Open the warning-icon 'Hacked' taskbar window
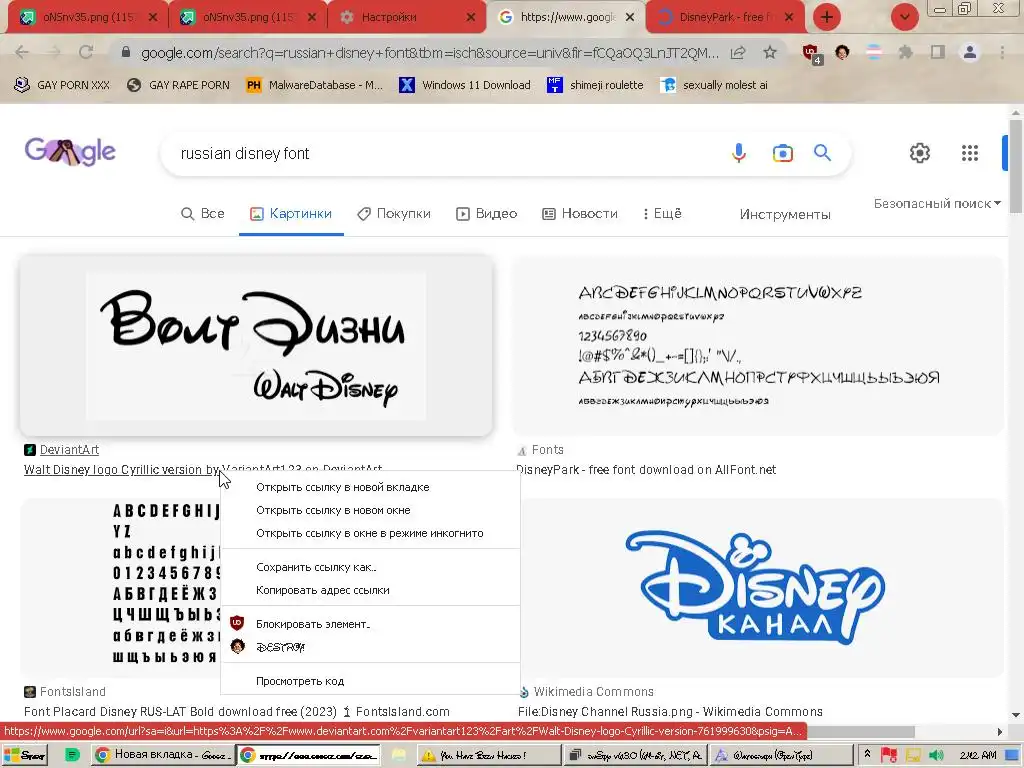 488,755
